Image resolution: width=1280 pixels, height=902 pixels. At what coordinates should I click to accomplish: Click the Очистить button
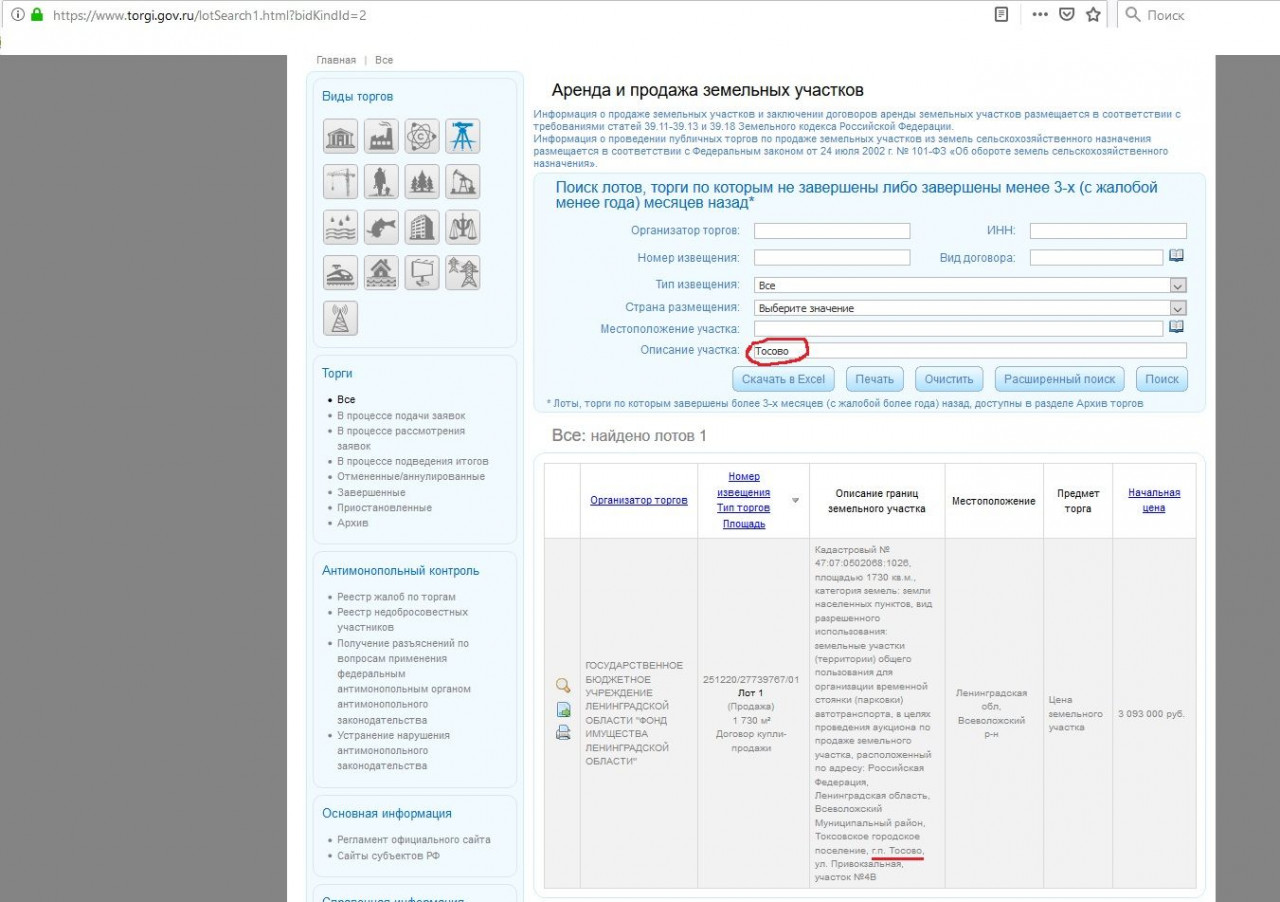point(949,379)
